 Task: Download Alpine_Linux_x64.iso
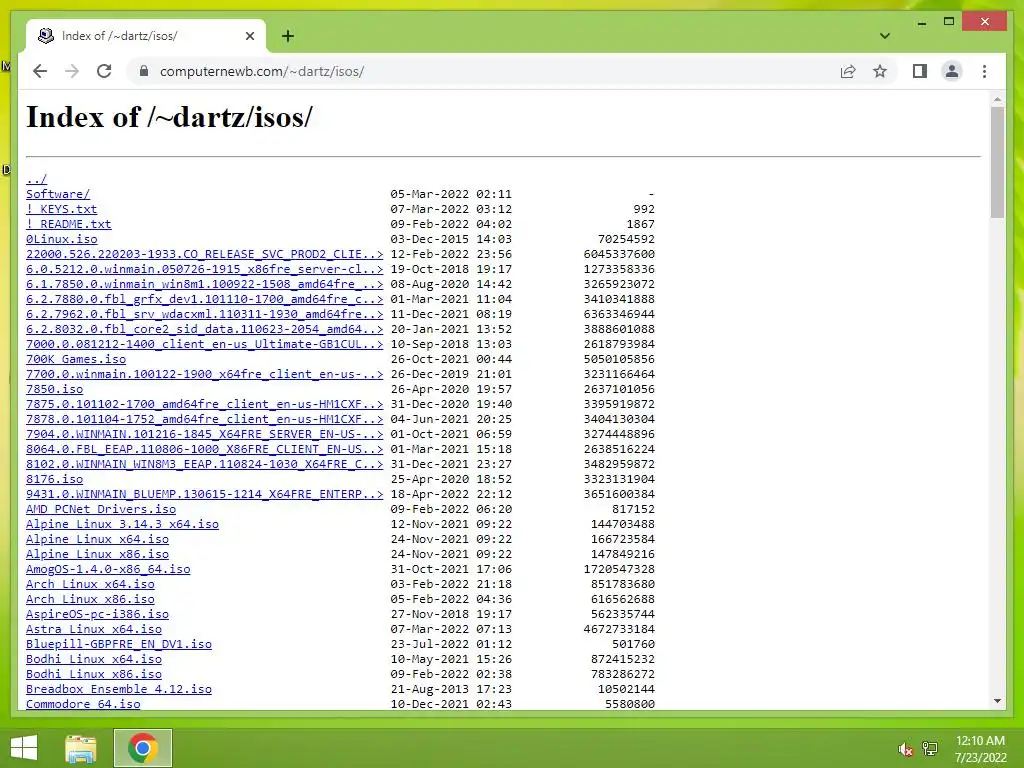point(97,539)
